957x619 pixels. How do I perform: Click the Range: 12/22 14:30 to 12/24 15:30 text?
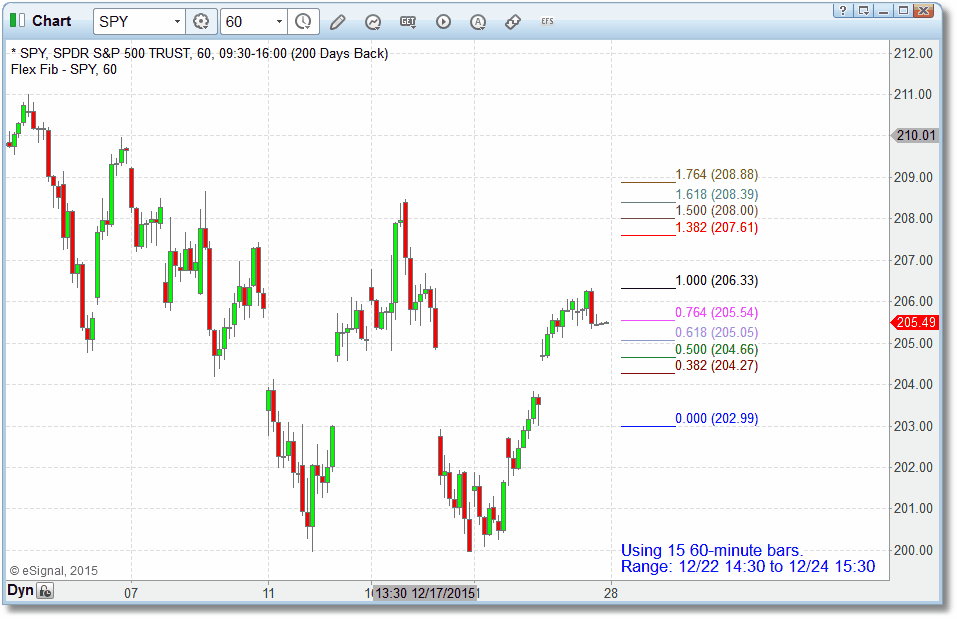(x=748, y=567)
